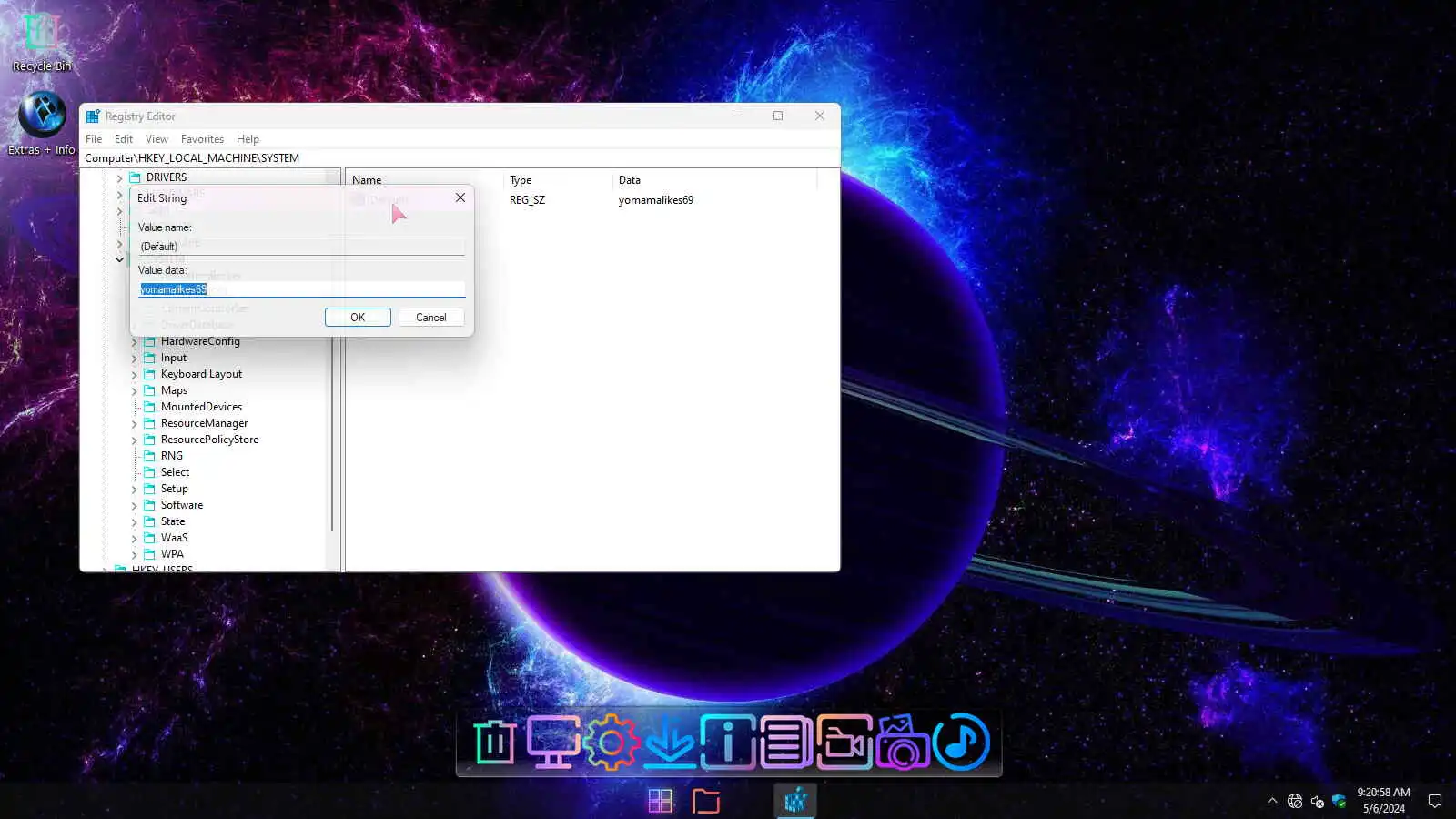This screenshot has height=819, width=1456.
Task: Open the View menu
Action: pyautogui.click(x=157, y=139)
